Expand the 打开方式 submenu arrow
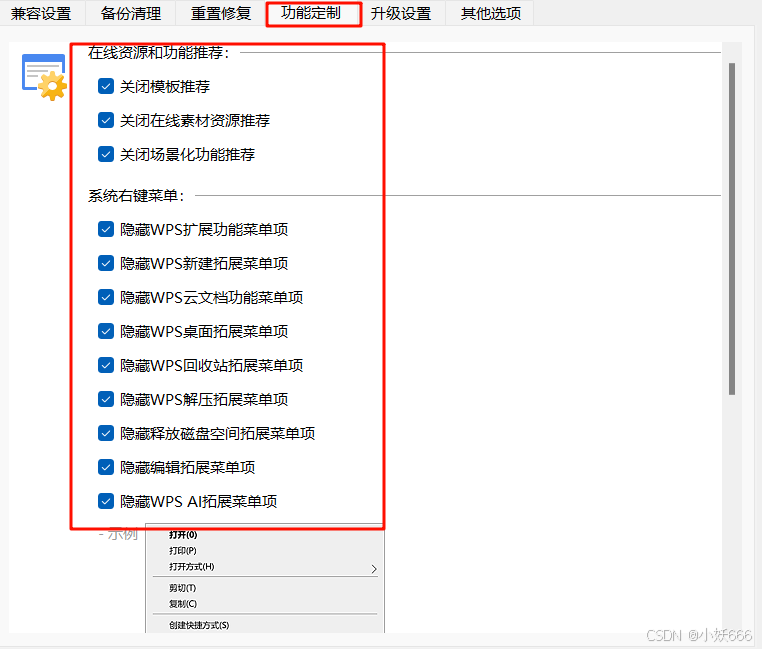 pos(374,569)
